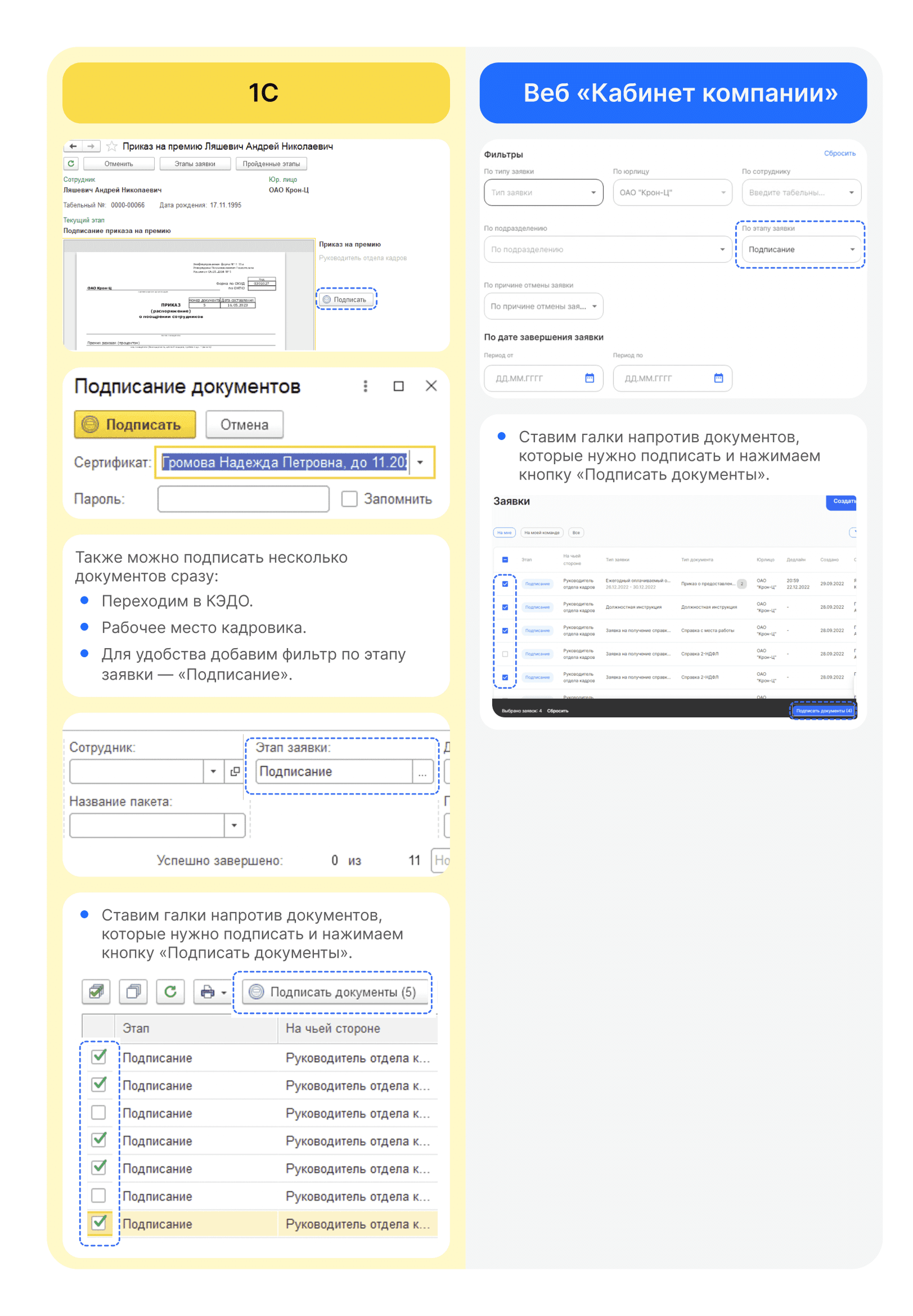Uncheck the fourth Подписание row checkbox in 1C
This screenshot has height=1316, width=913.
99,1139
